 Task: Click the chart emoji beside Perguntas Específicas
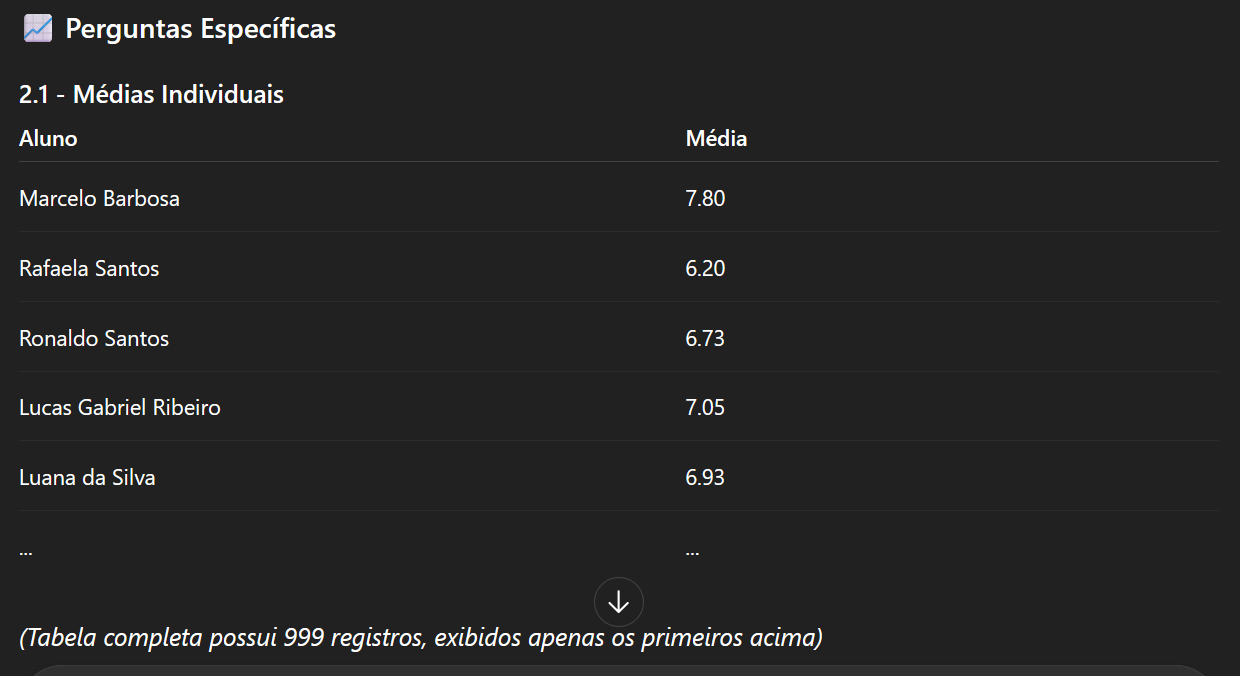point(38,30)
